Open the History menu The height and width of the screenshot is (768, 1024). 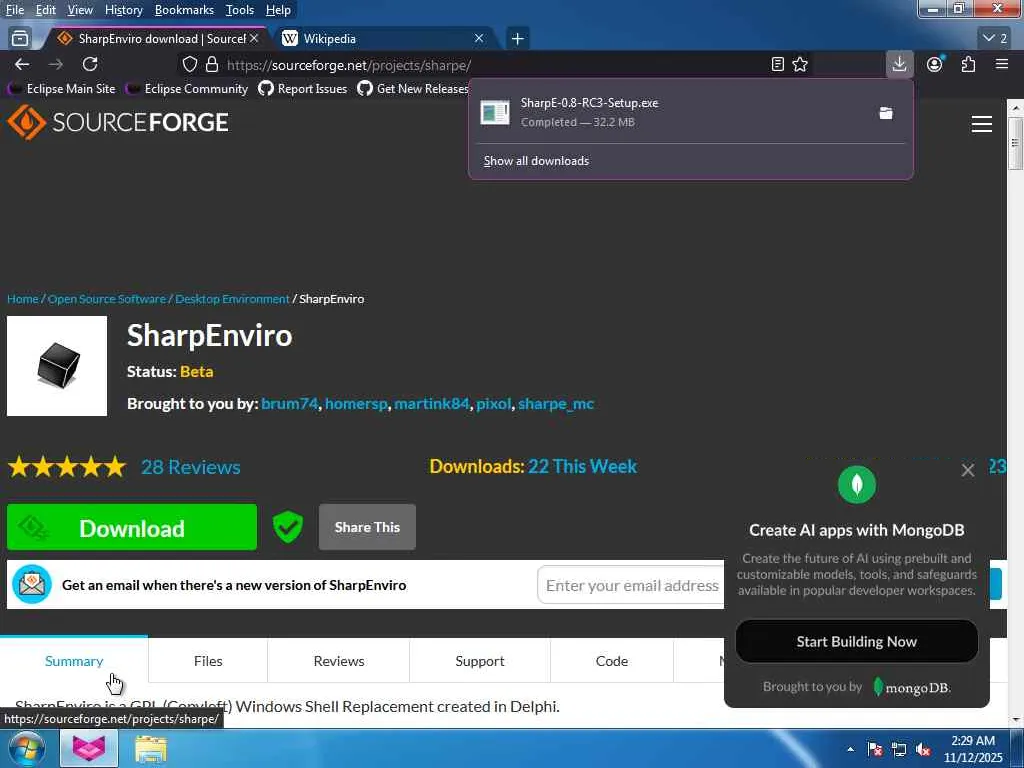click(123, 10)
